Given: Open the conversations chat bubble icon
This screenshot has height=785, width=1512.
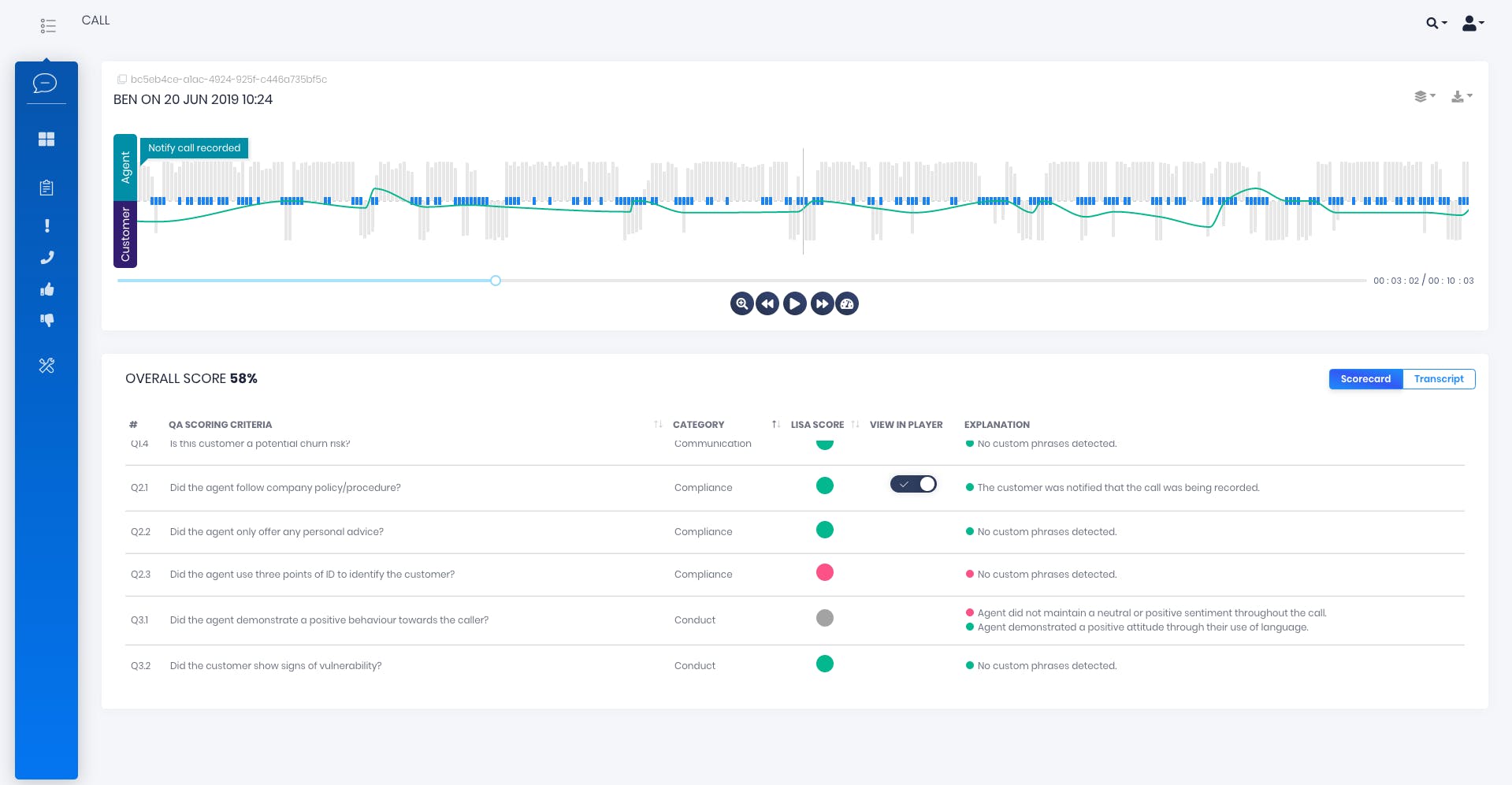Looking at the screenshot, I should pyautogui.click(x=45, y=83).
